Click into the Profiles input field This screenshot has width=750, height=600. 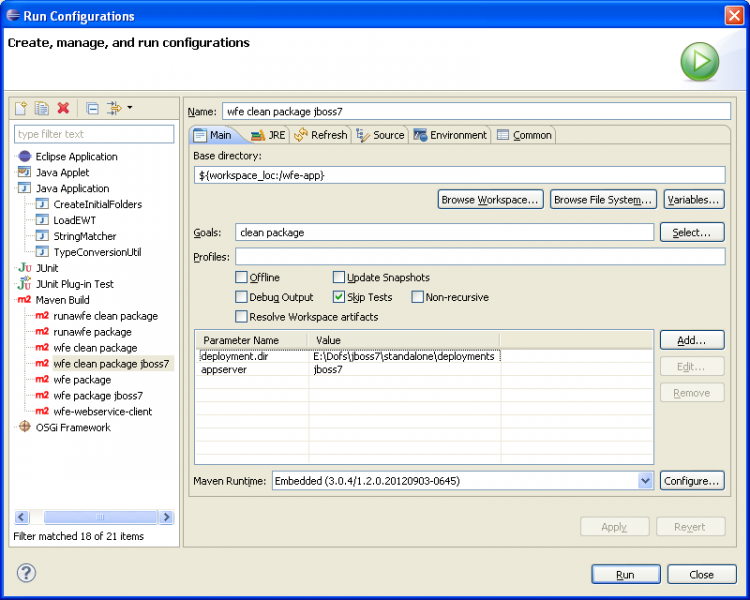coord(480,257)
